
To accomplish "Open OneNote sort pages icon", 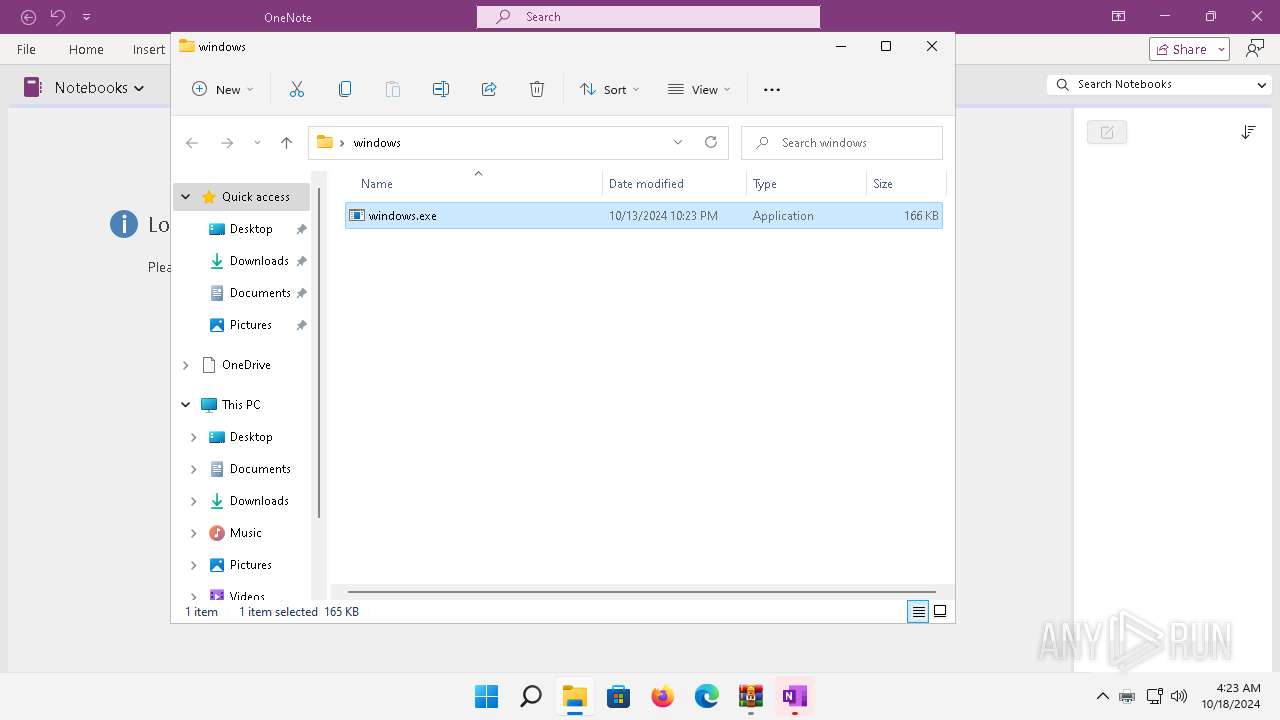I will [1248, 132].
